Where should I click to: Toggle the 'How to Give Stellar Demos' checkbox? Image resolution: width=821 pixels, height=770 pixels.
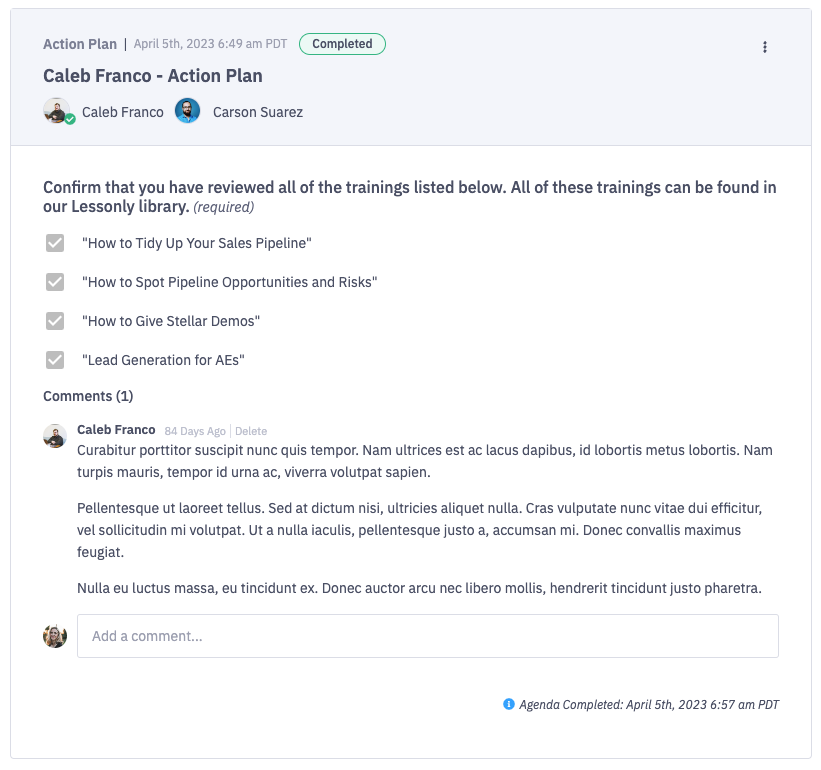[x=55, y=321]
